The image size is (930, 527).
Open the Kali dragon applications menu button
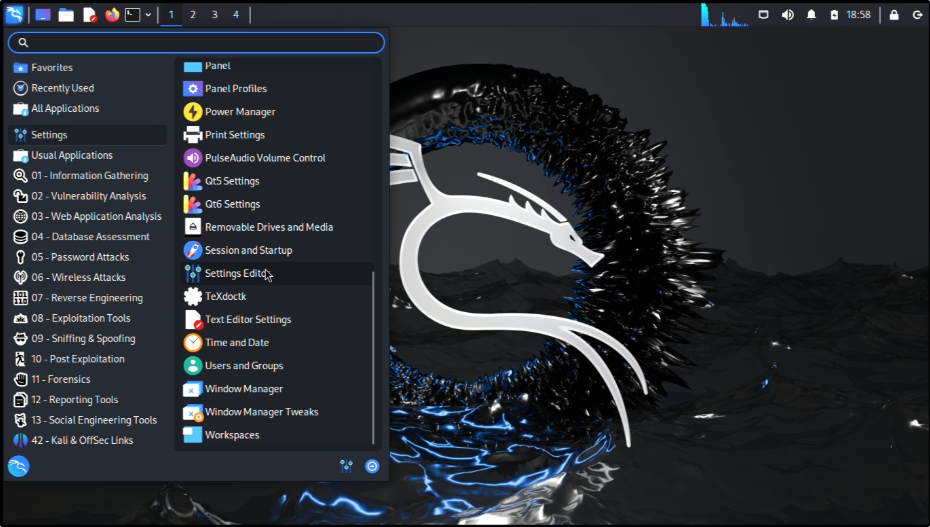click(14, 14)
